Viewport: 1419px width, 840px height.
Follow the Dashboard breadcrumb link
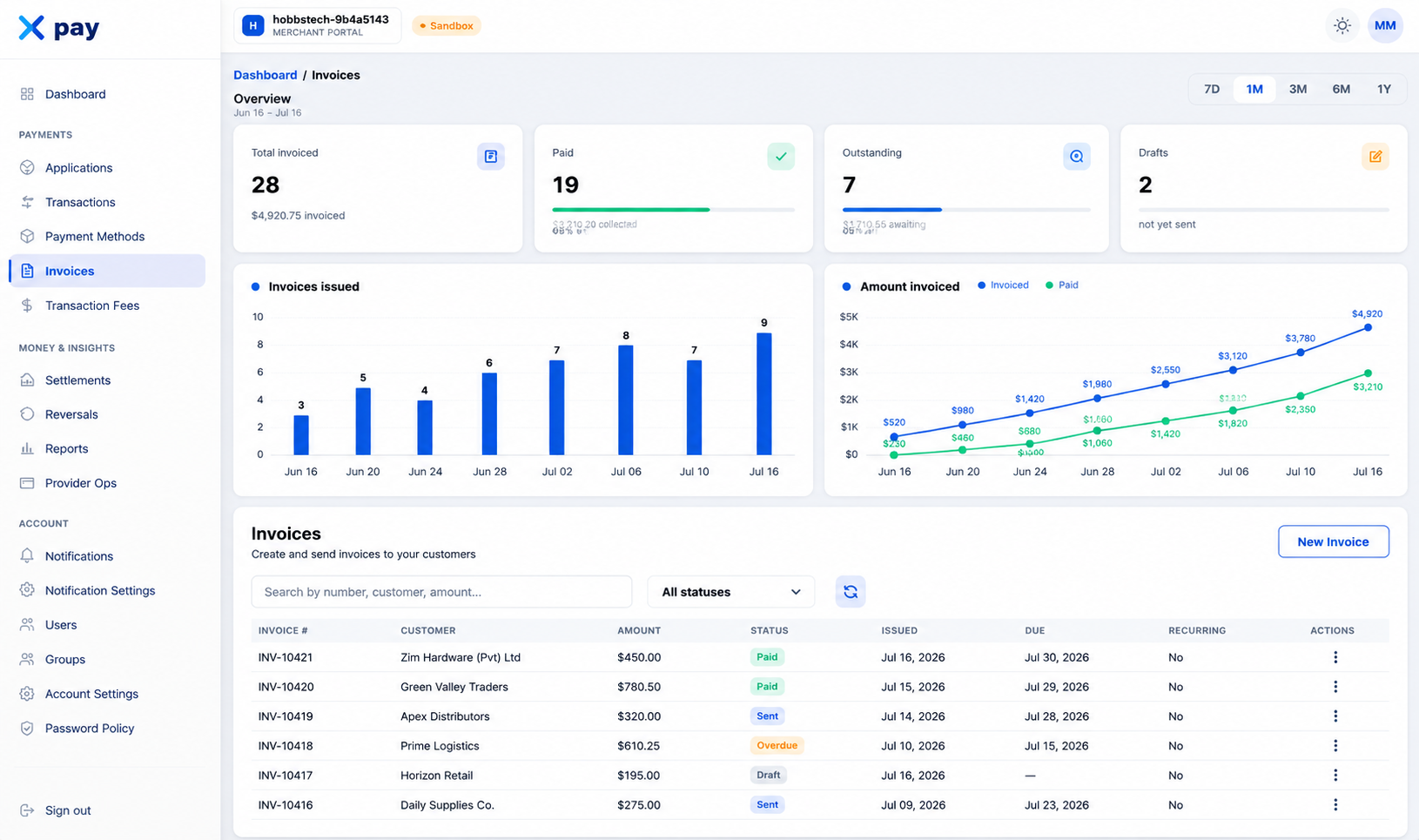pyautogui.click(x=266, y=75)
